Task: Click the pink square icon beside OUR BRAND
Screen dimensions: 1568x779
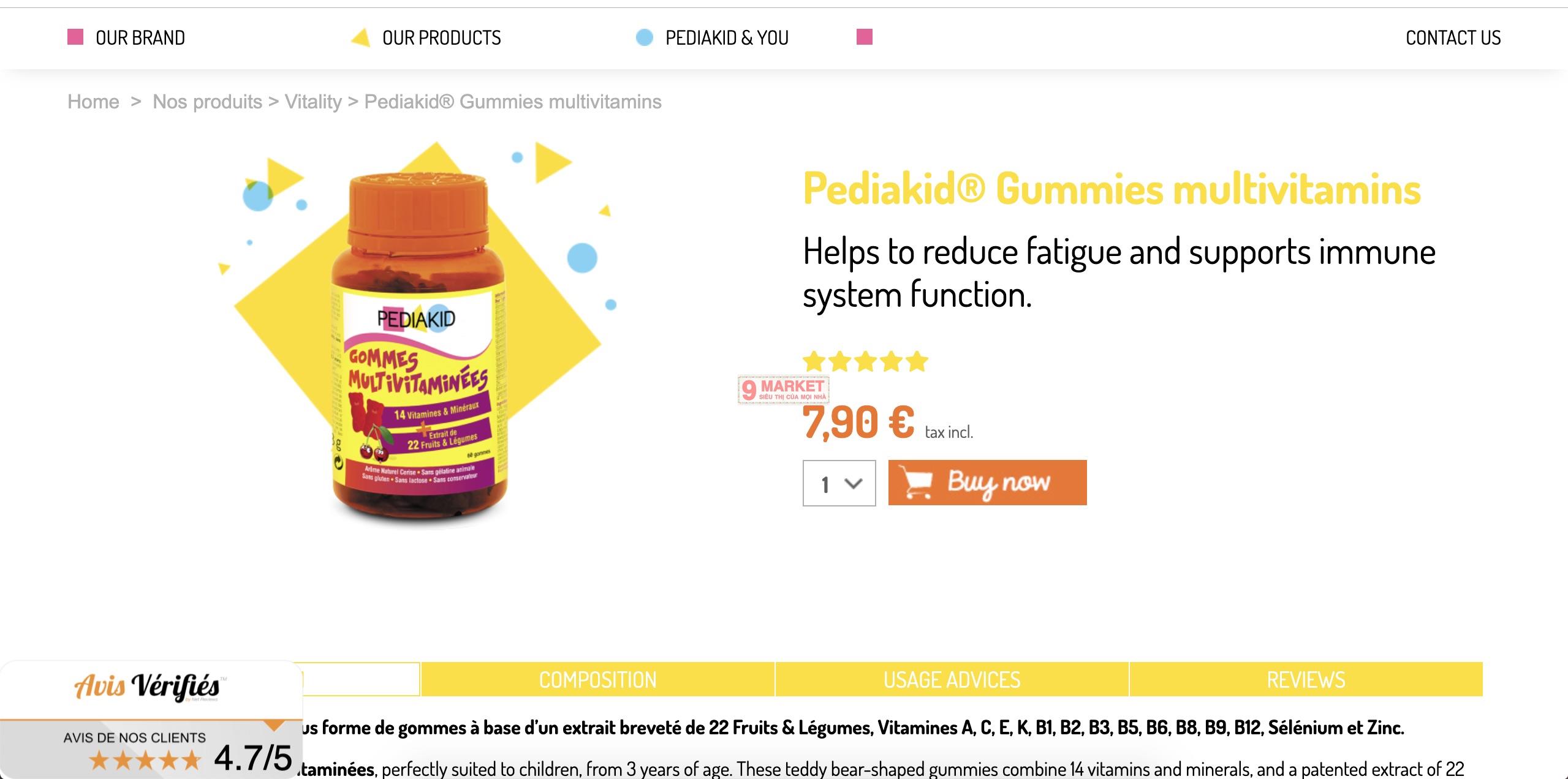Action: [75, 37]
